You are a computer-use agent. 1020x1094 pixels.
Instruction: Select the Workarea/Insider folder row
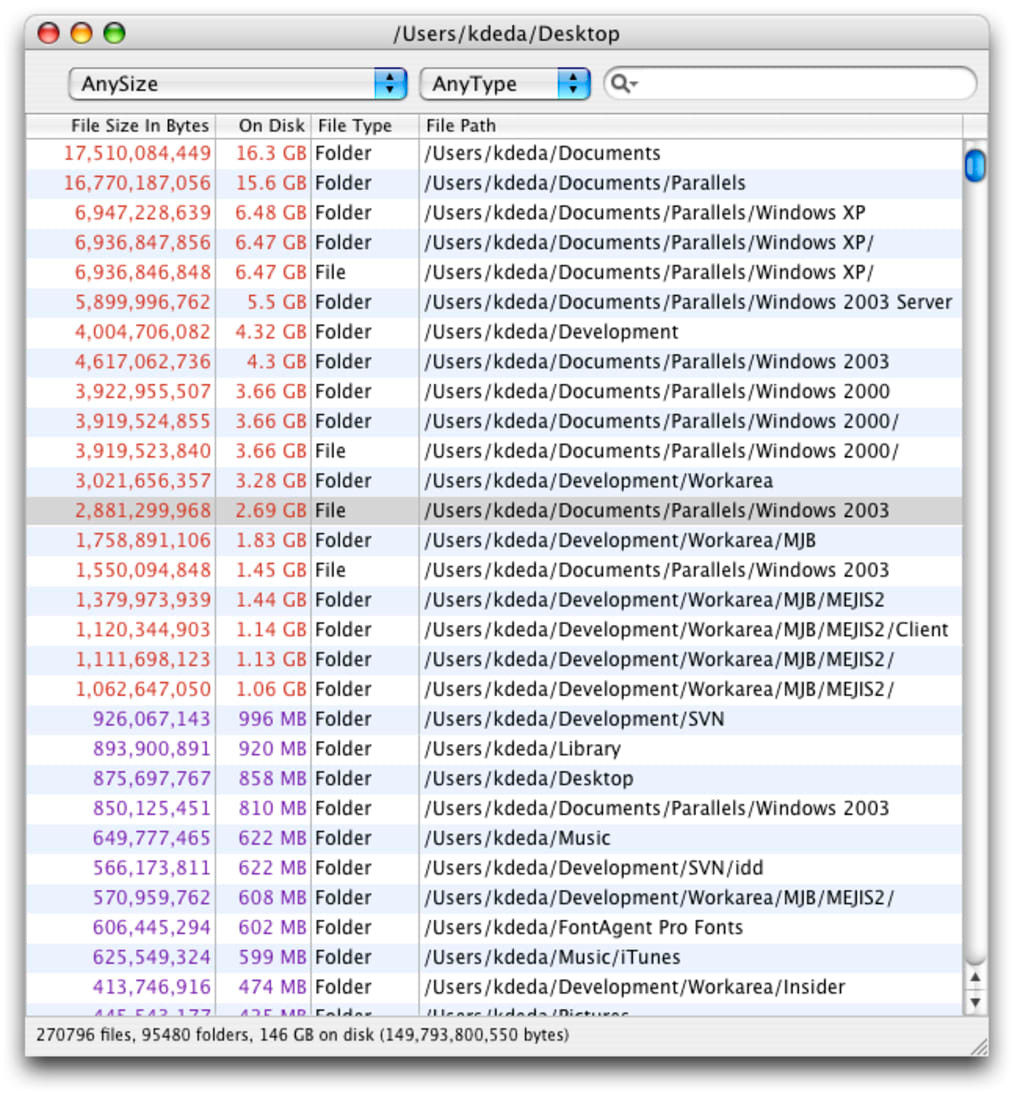[x=494, y=987]
